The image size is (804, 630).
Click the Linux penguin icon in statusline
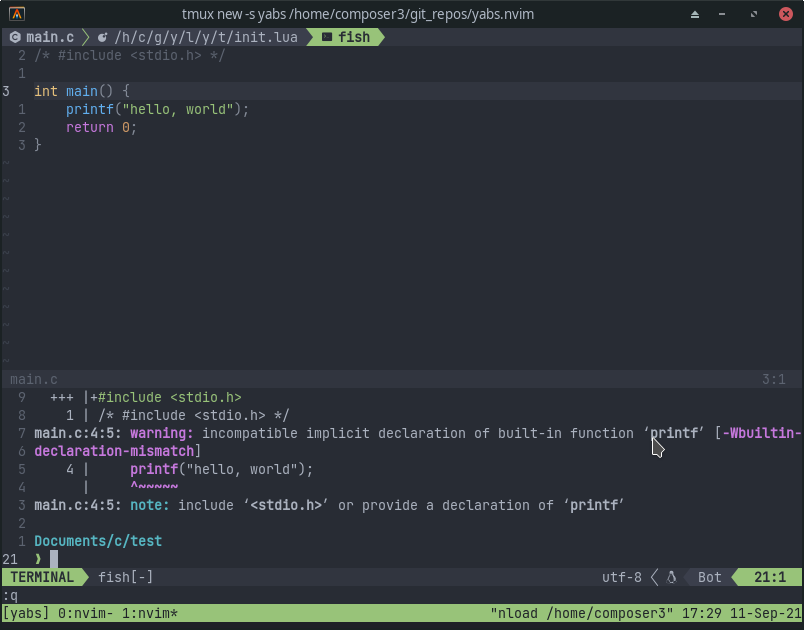[x=671, y=577]
